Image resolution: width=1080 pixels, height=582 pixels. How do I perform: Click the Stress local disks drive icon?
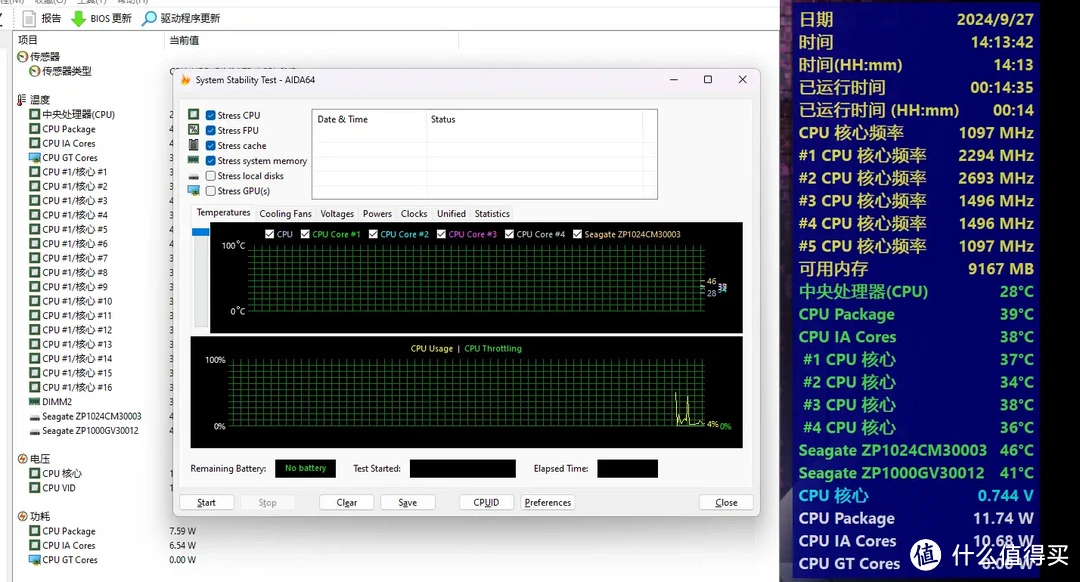[194, 176]
